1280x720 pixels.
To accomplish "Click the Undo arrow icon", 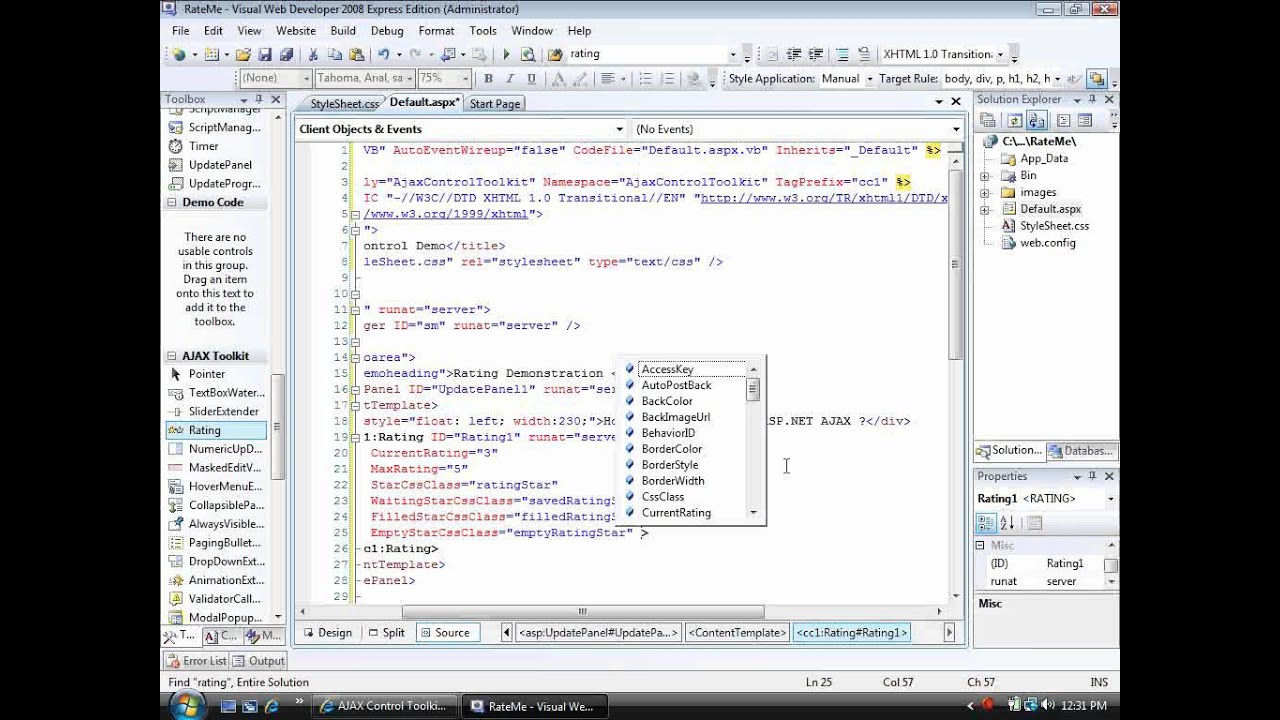I will (x=384, y=55).
